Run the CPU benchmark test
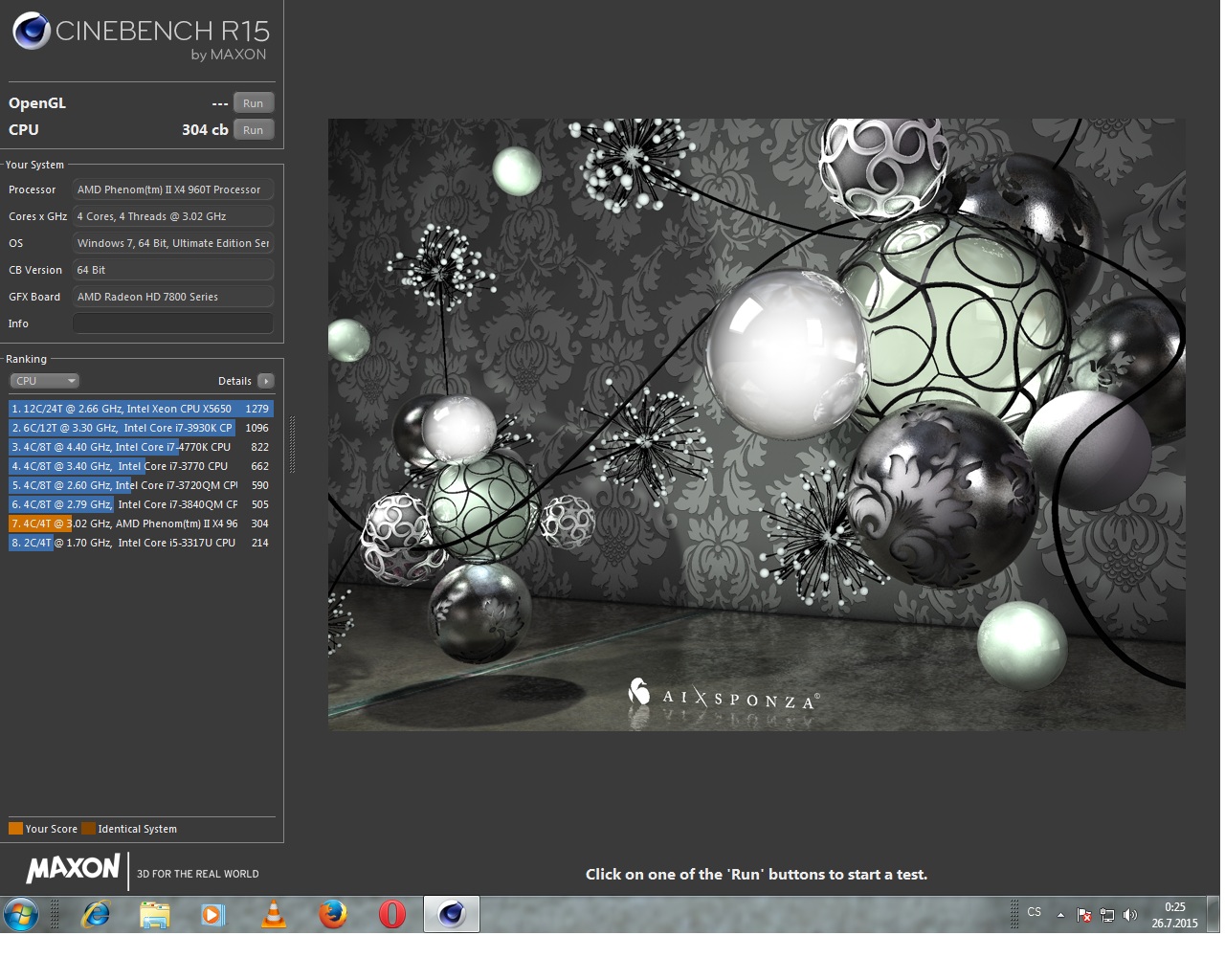Screen dimensions: 1225x980 click(253, 130)
